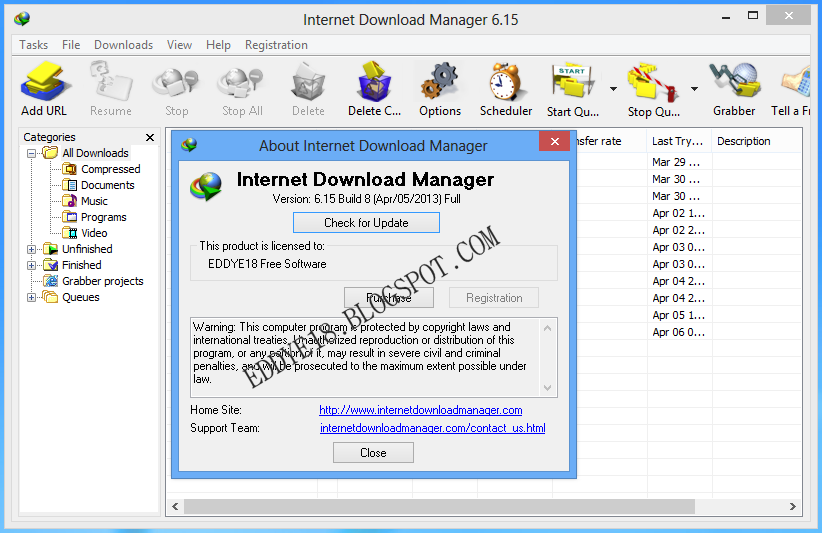Click the Last Try column header
Image resolution: width=822 pixels, height=533 pixels.
678,141
